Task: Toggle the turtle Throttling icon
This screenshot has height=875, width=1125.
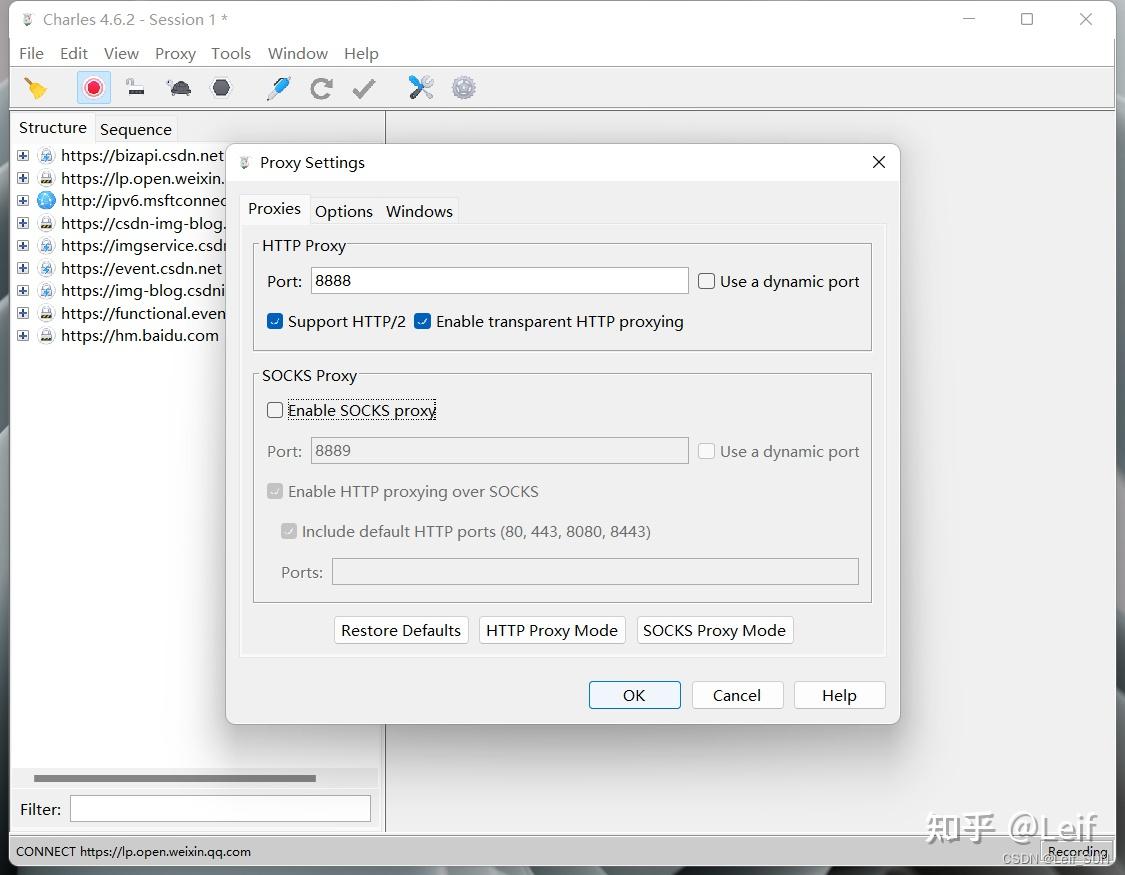Action: 178,88
